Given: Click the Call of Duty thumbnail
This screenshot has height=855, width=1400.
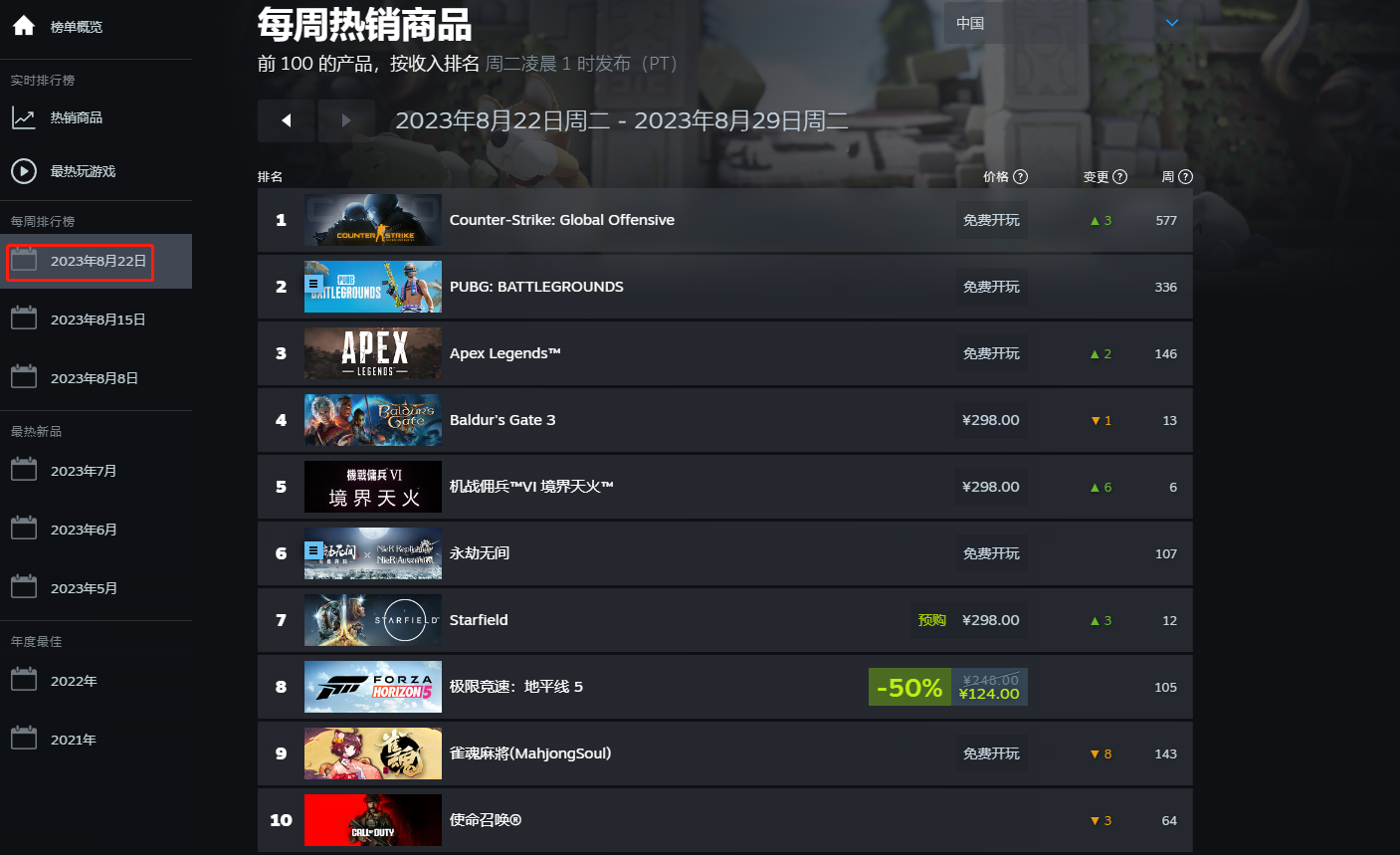Looking at the screenshot, I should pyautogui.click(x=373, y=820).
